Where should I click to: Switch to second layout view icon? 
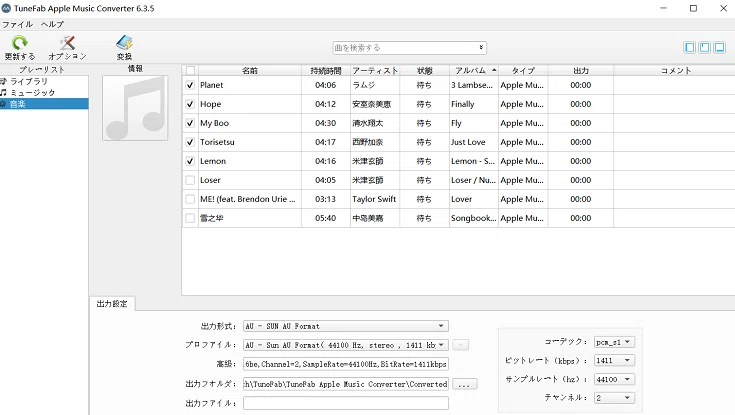click(x=705, y=47)
